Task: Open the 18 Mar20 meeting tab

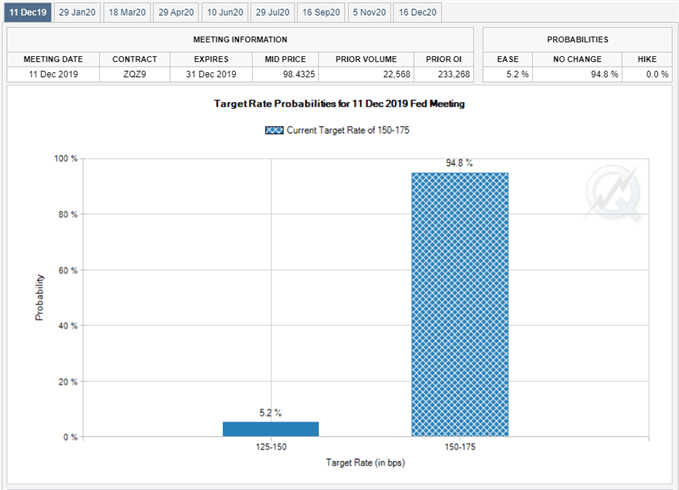Action: click(127, 12)
